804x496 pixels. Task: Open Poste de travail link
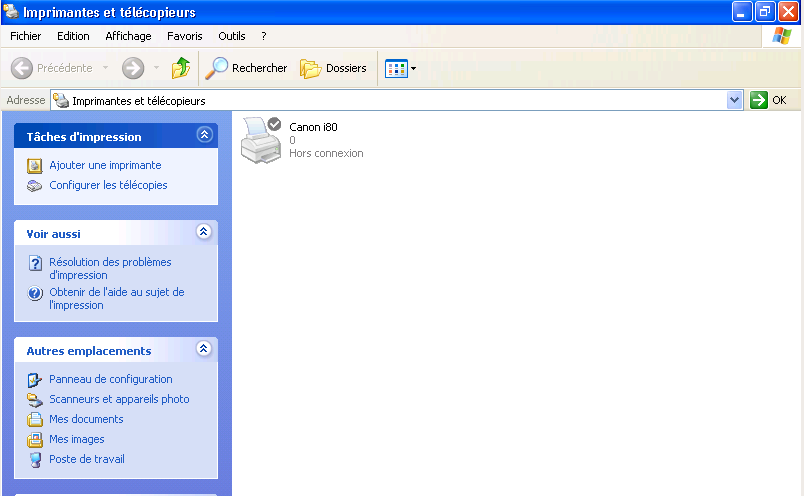click(87, 459)
